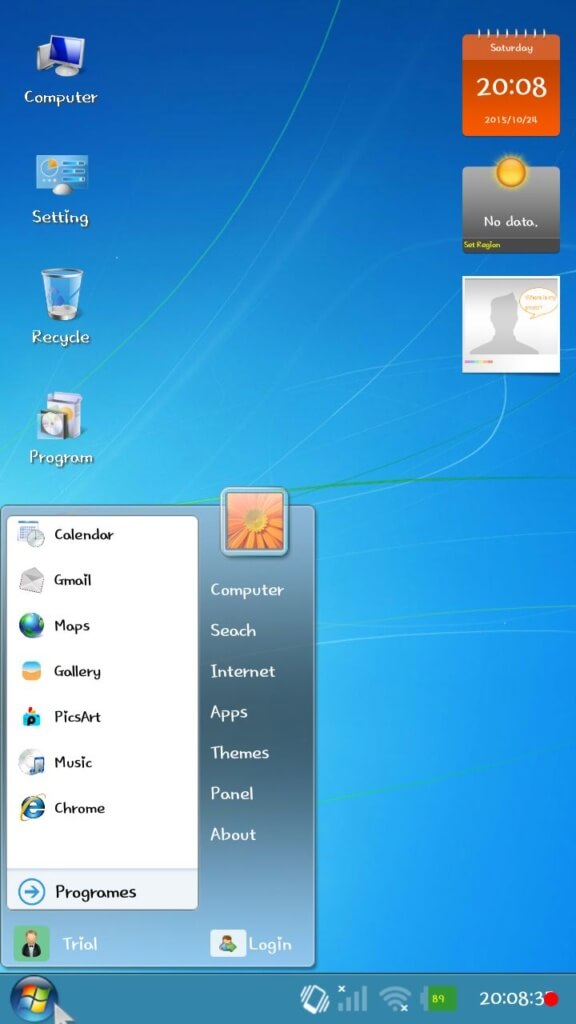Click the Gmail envelope icon
The image size is (576, 1024).
coord(31,580)
